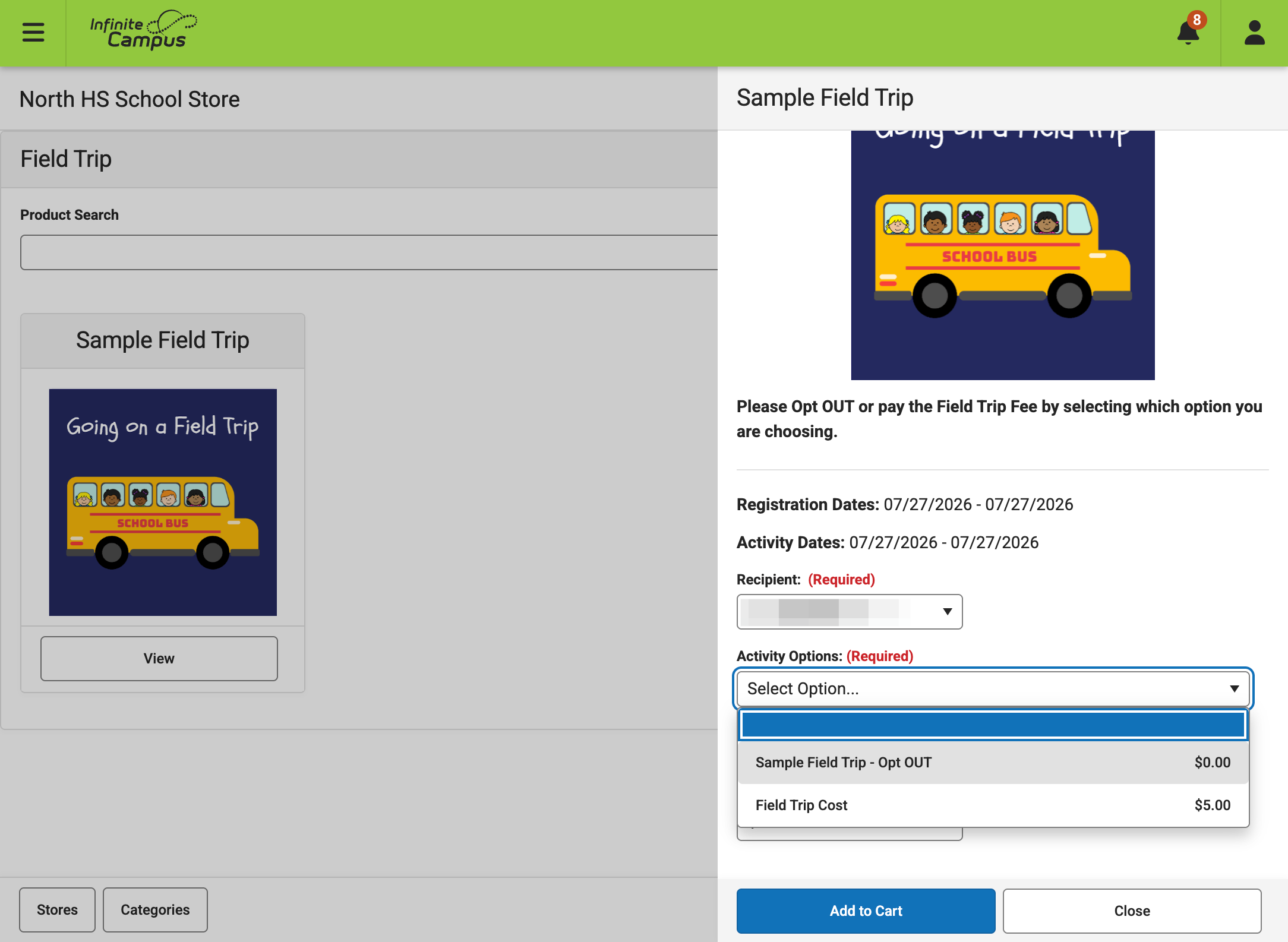The image size is (1288, 942).
Task: Focus the Product Search field
Action: tap(369, 252)
